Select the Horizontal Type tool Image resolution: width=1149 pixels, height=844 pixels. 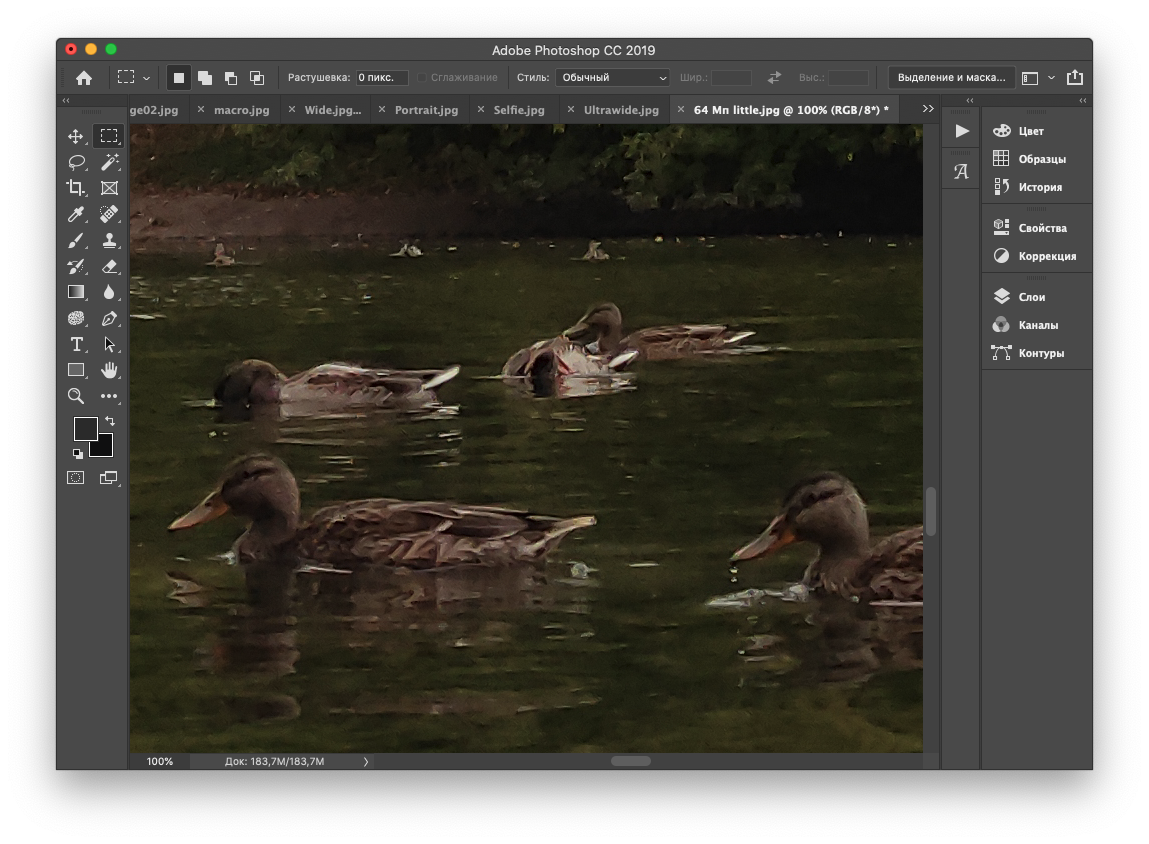click(76, 344)
